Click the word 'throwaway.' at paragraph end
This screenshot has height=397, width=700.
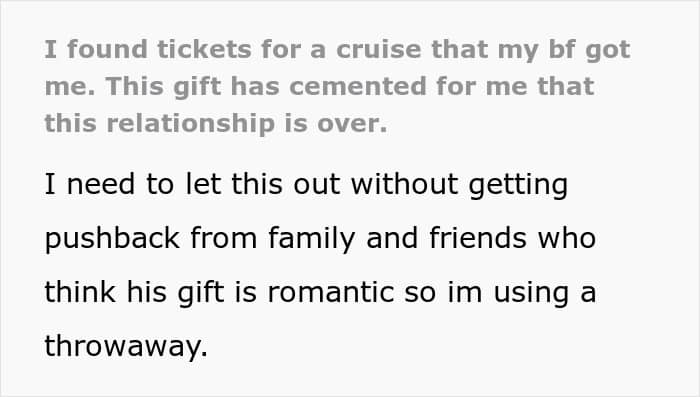pyautogui.click(x=126, y=346)
